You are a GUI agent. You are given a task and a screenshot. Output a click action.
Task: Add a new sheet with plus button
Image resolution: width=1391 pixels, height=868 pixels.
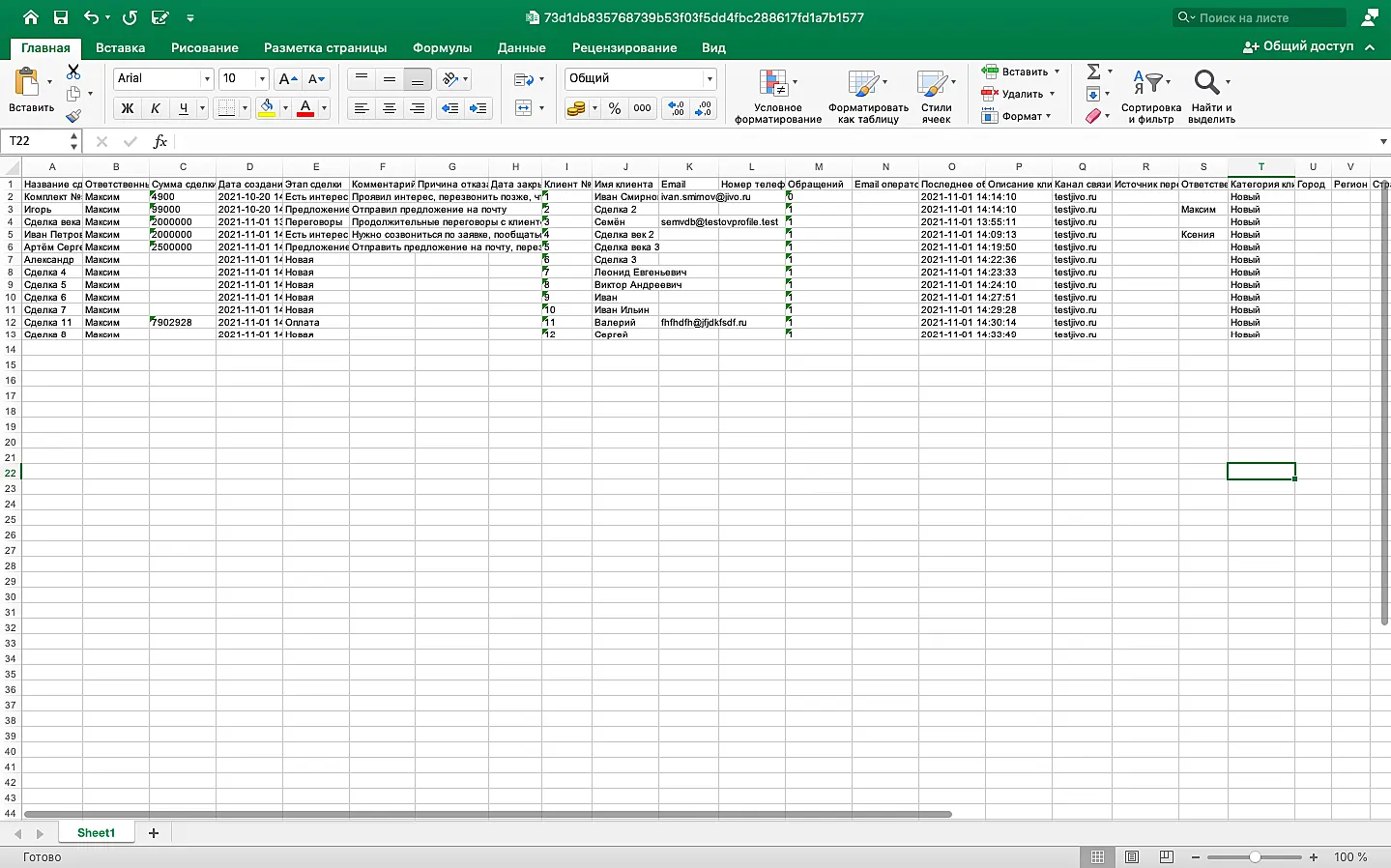tap(153, 833)
